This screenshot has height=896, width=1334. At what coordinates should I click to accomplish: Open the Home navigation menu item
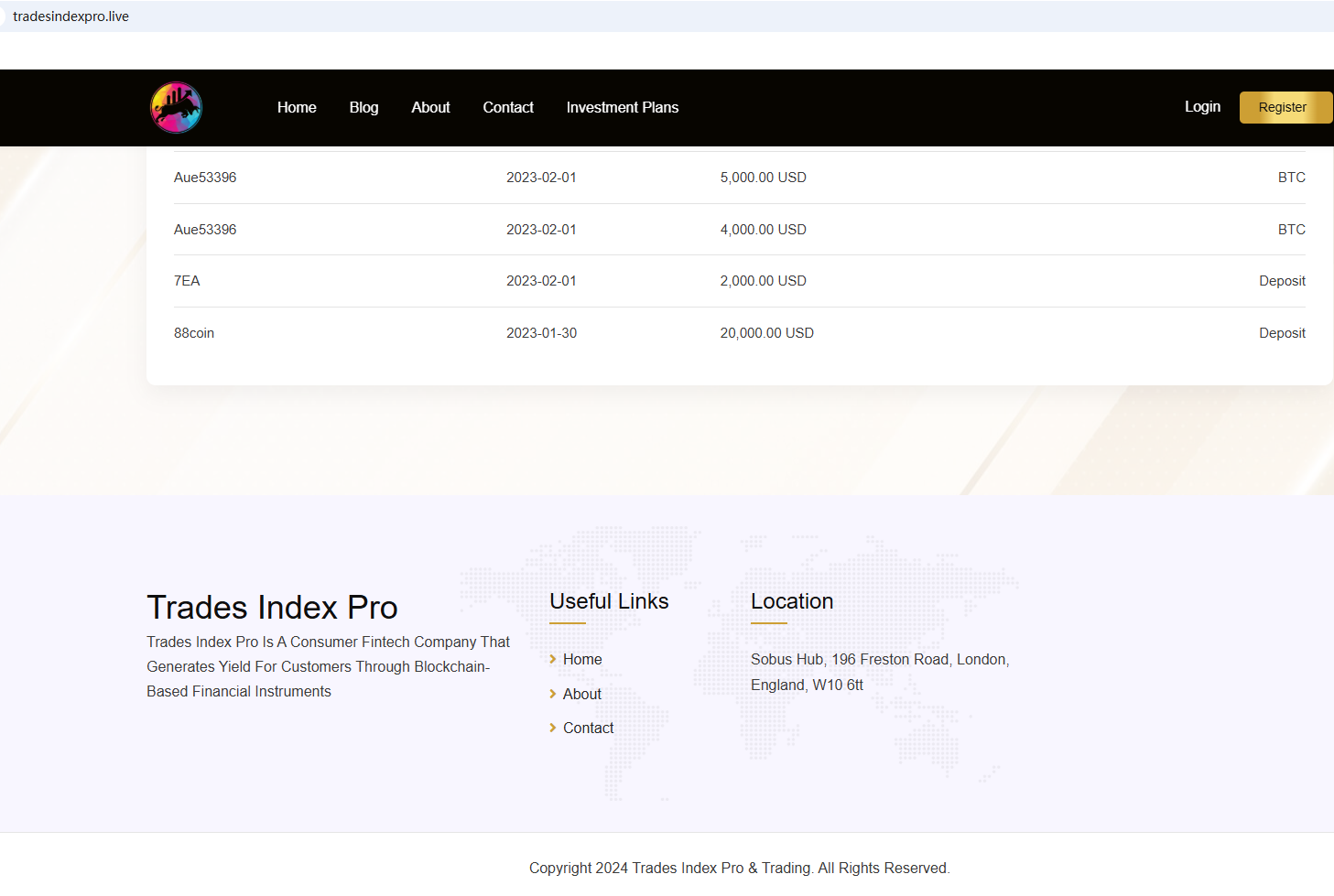coord(297,108)
